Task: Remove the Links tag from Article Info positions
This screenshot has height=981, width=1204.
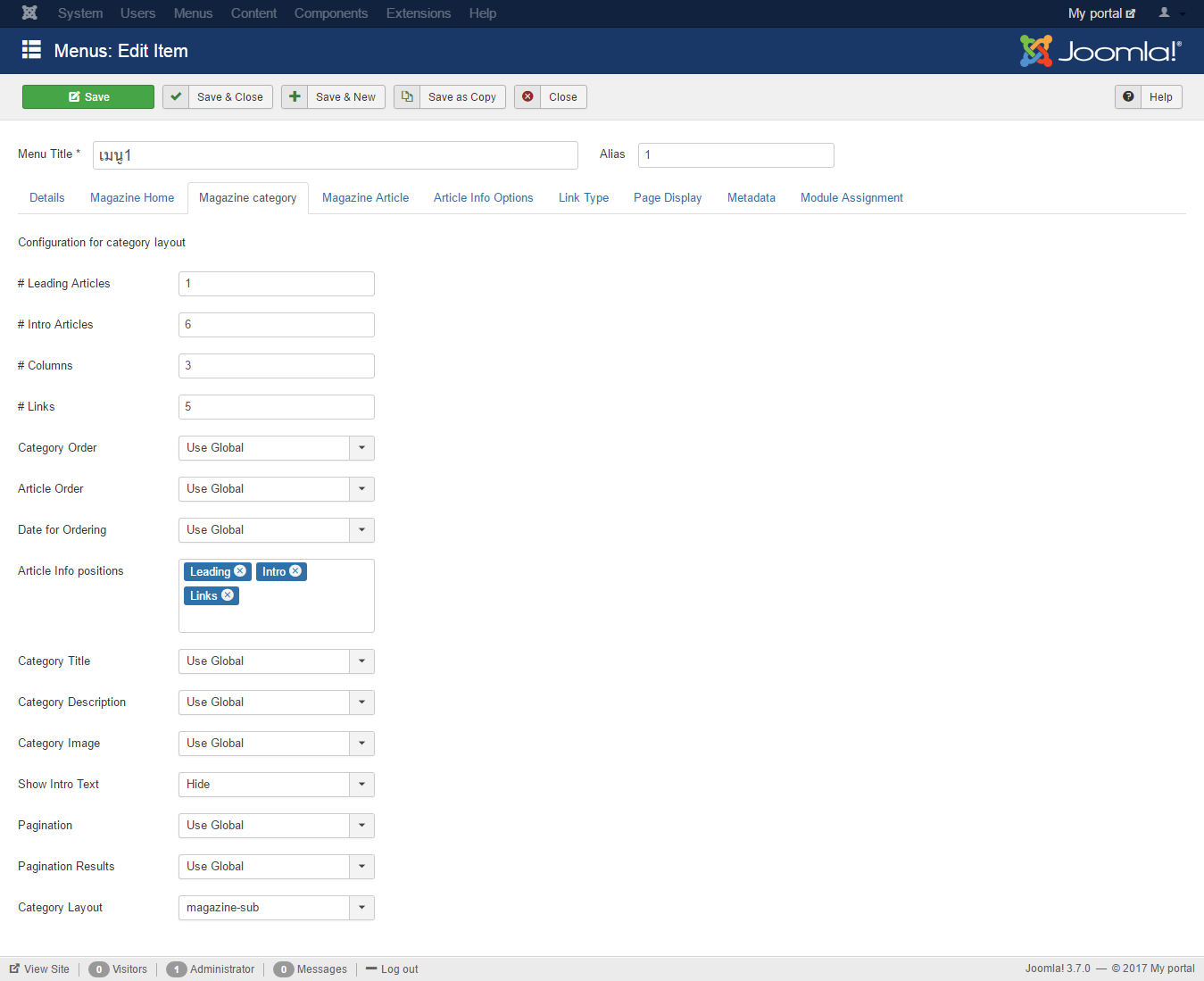Action: (x=228, y=595)
